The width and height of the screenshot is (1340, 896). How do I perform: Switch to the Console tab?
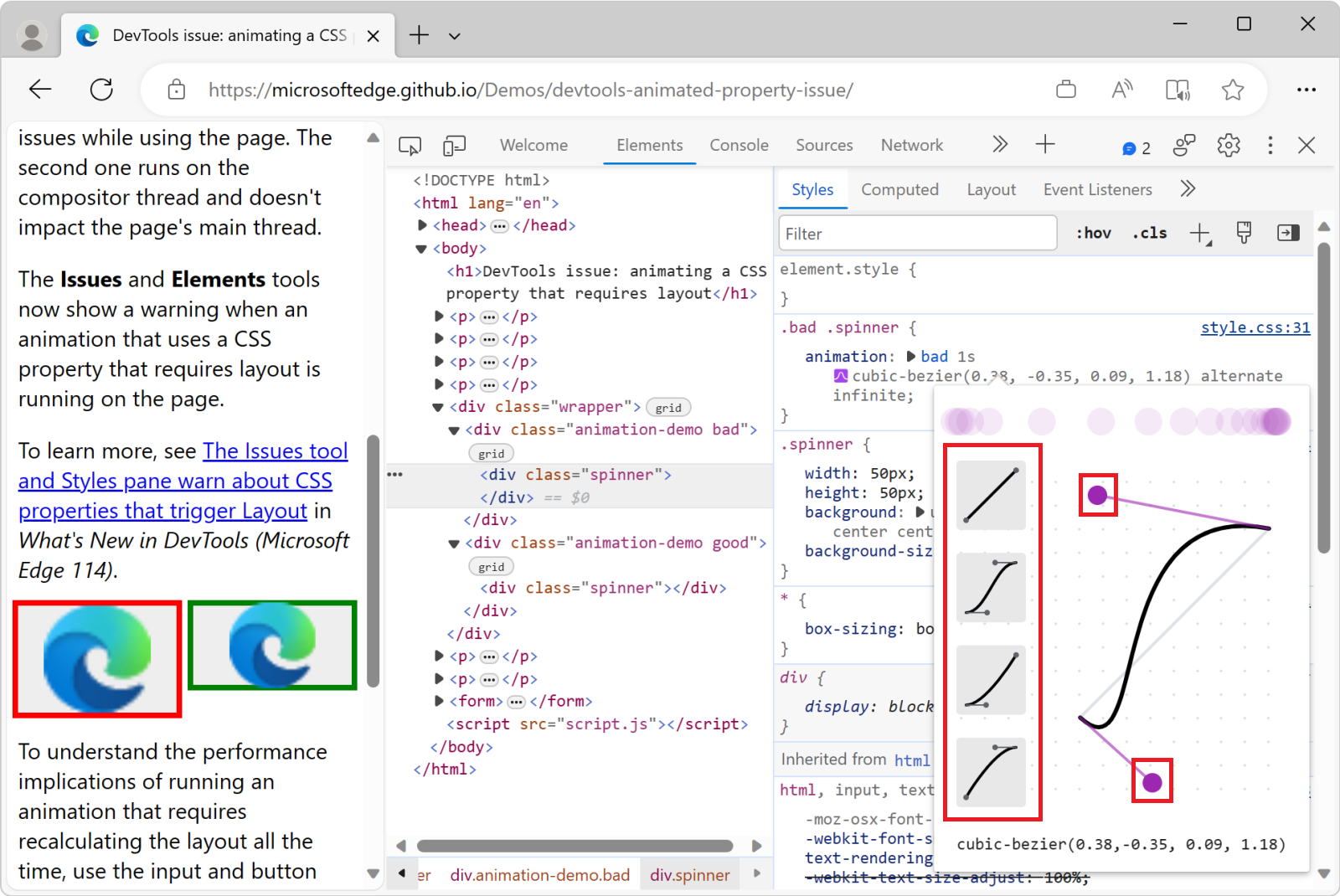coord(739,146)
